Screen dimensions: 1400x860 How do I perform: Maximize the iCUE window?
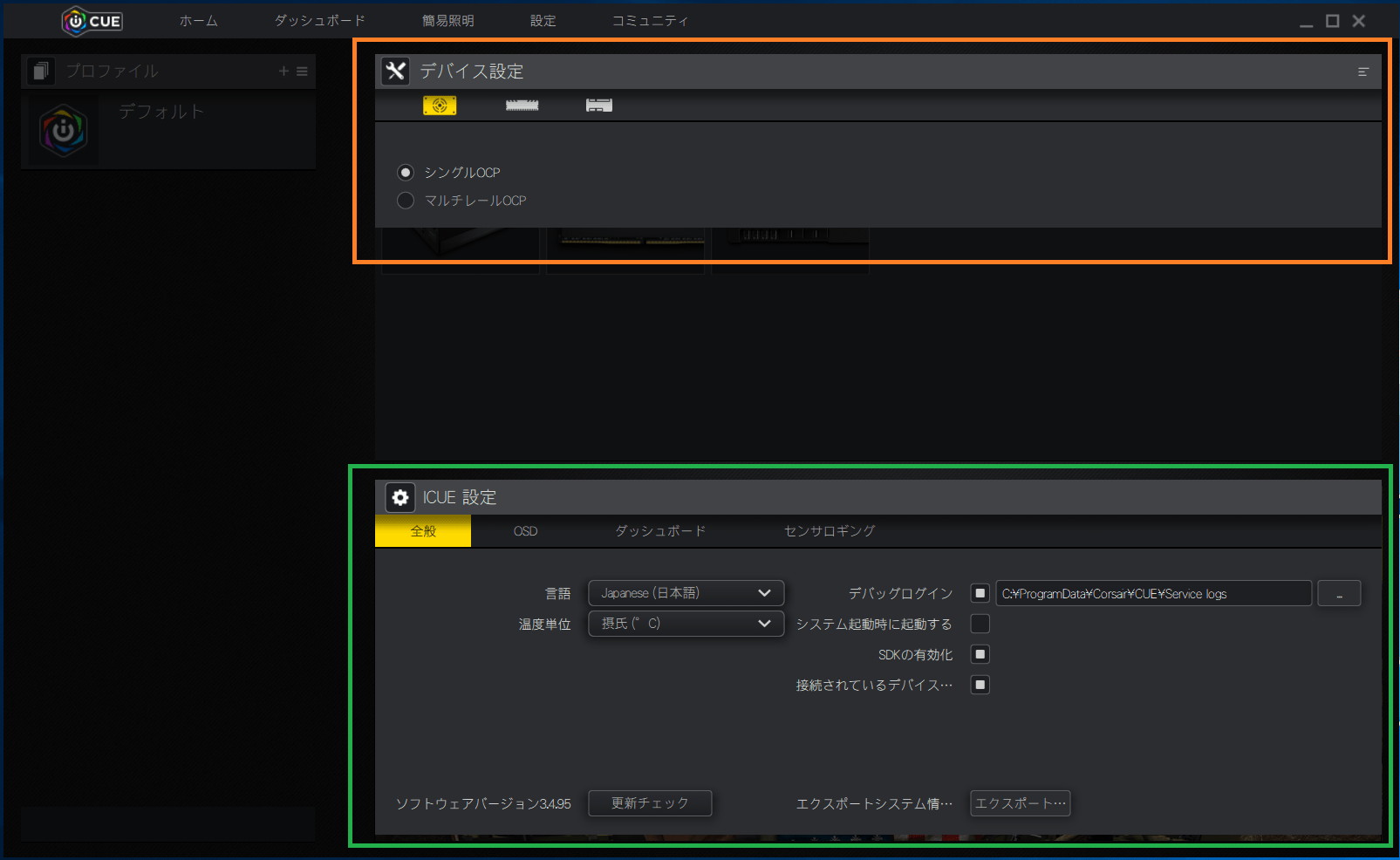[1333, 21]
